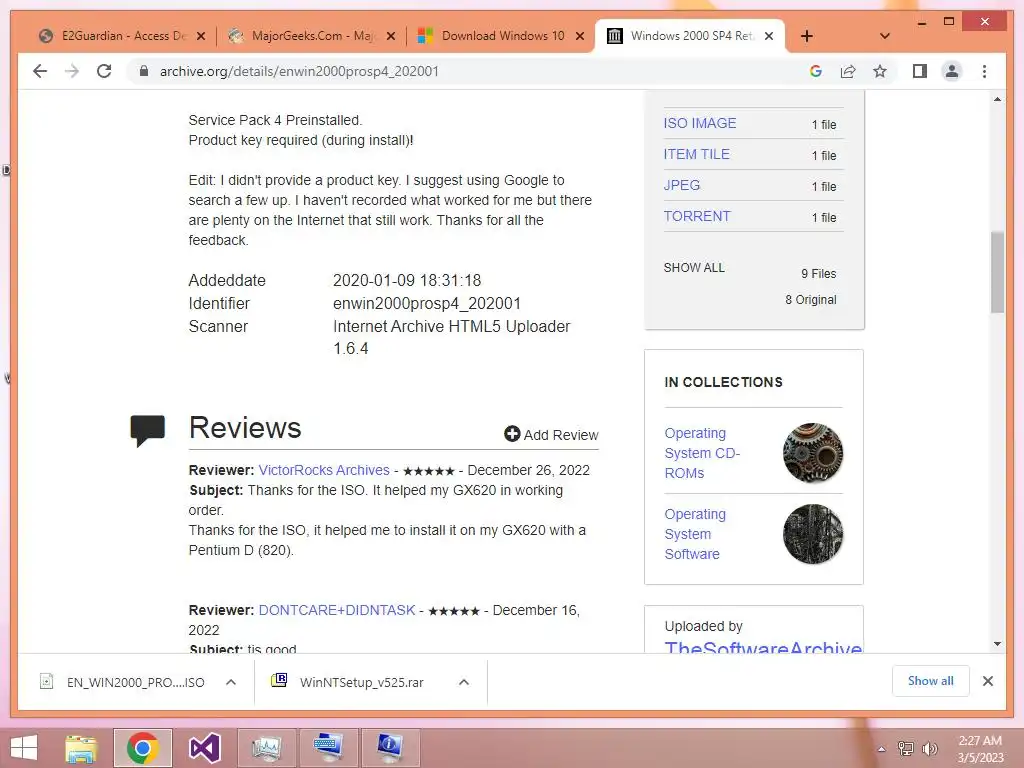Image resolution: width=1024 pixels, height=768 pixels.
Task: Open the Chrome profile avatar
Action: 952,71
